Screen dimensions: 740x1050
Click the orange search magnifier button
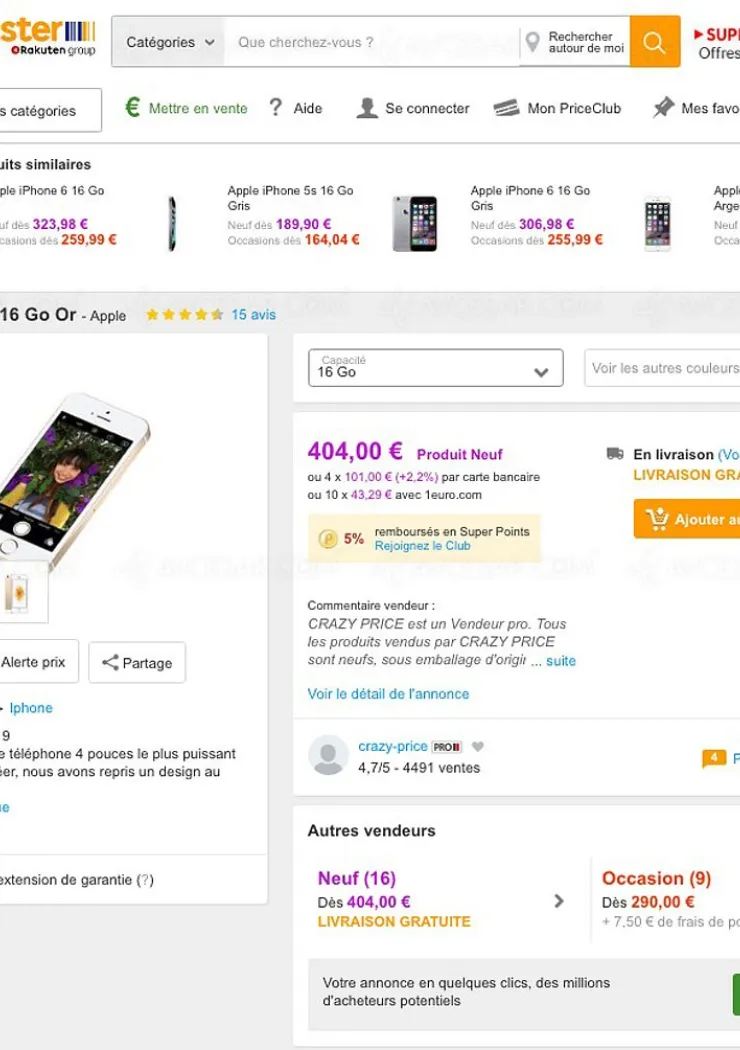click(x=655, y=42)
